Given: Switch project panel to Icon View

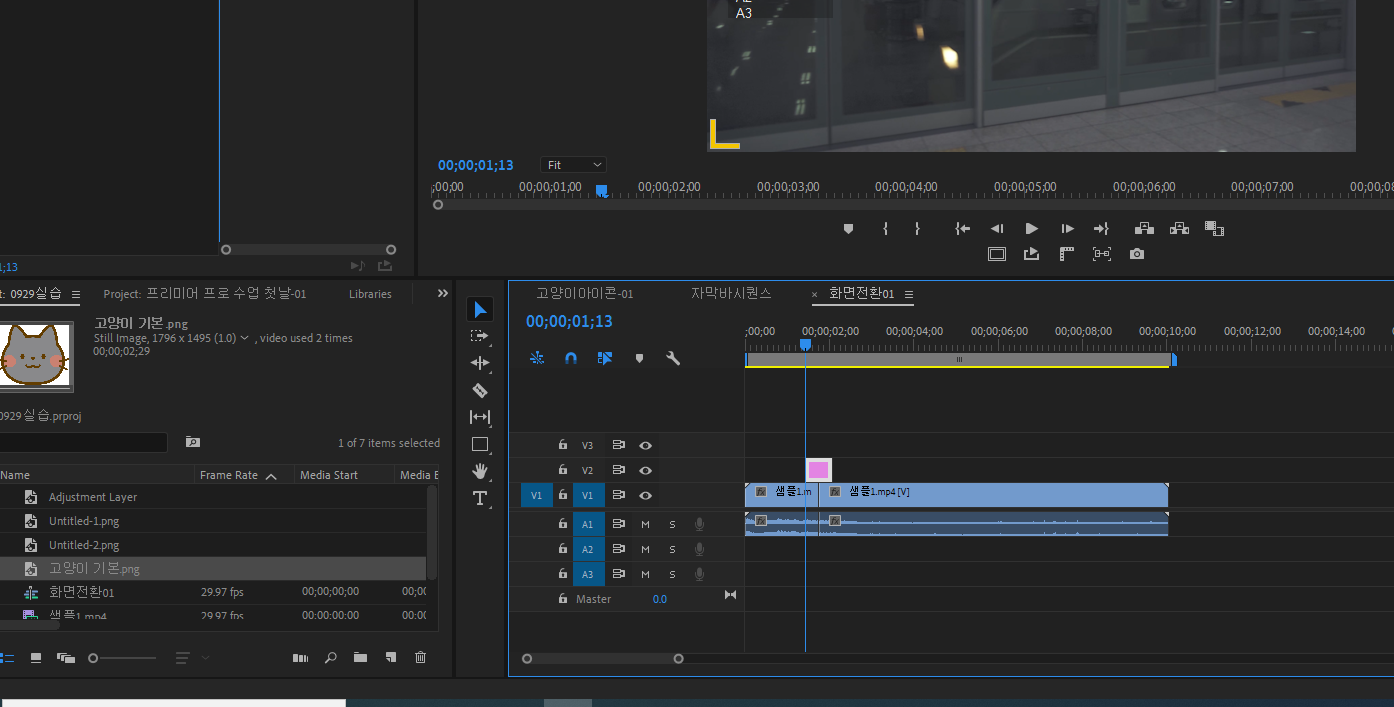Looking at the screenshot, I should coord(36,658).
